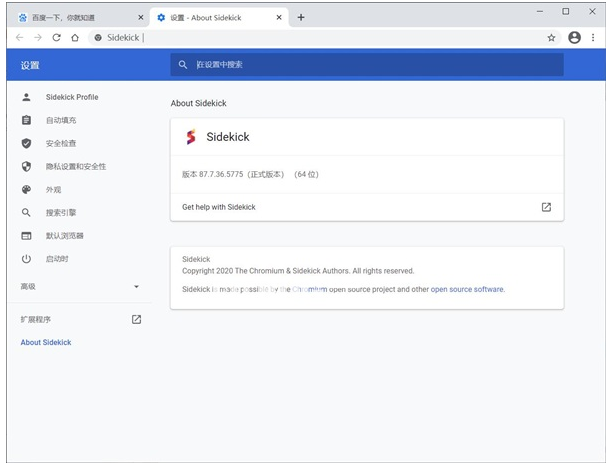
Task: Click the external link icon beside 扩展程序
Action: (x=136, y=320)
